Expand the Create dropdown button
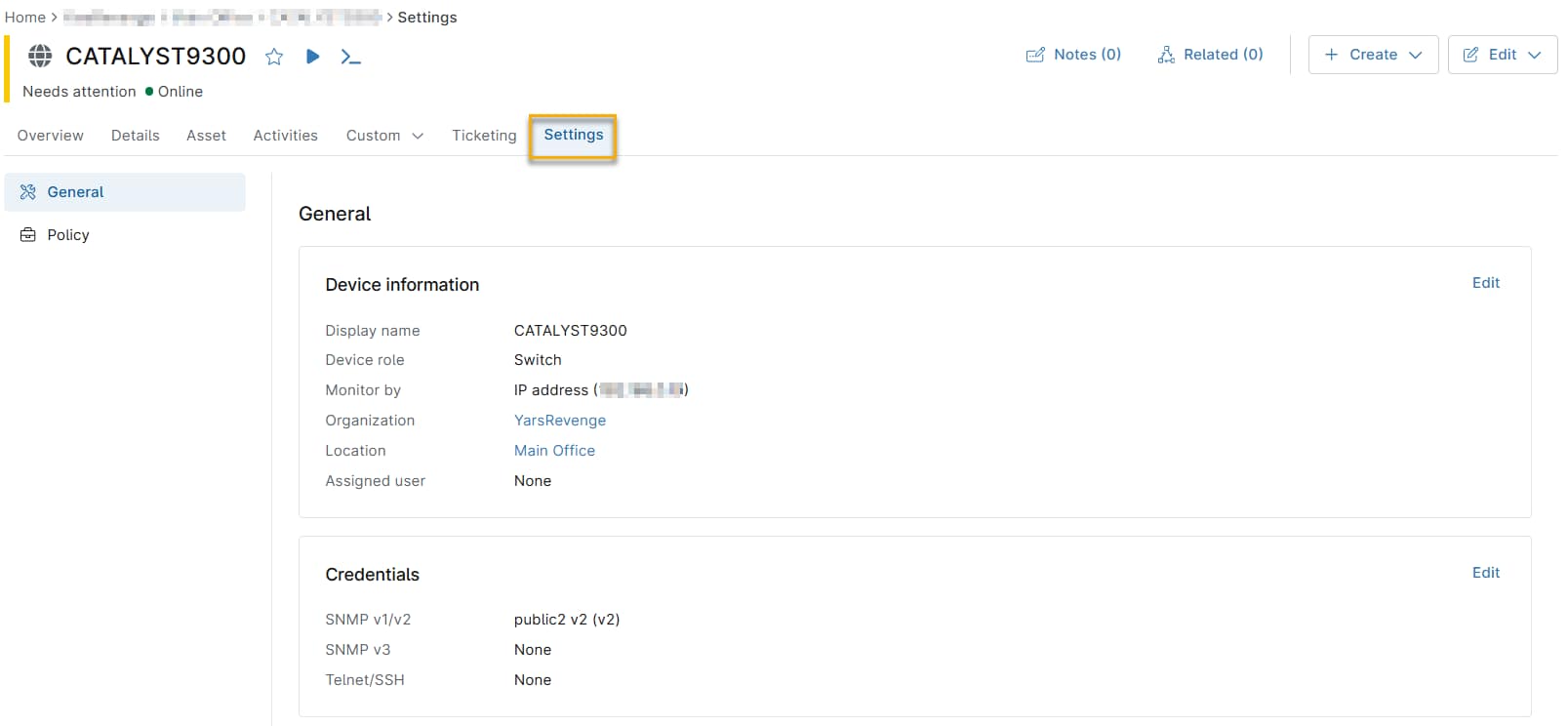Screen dimensions: 1568x726 (x=1373, y=55)
